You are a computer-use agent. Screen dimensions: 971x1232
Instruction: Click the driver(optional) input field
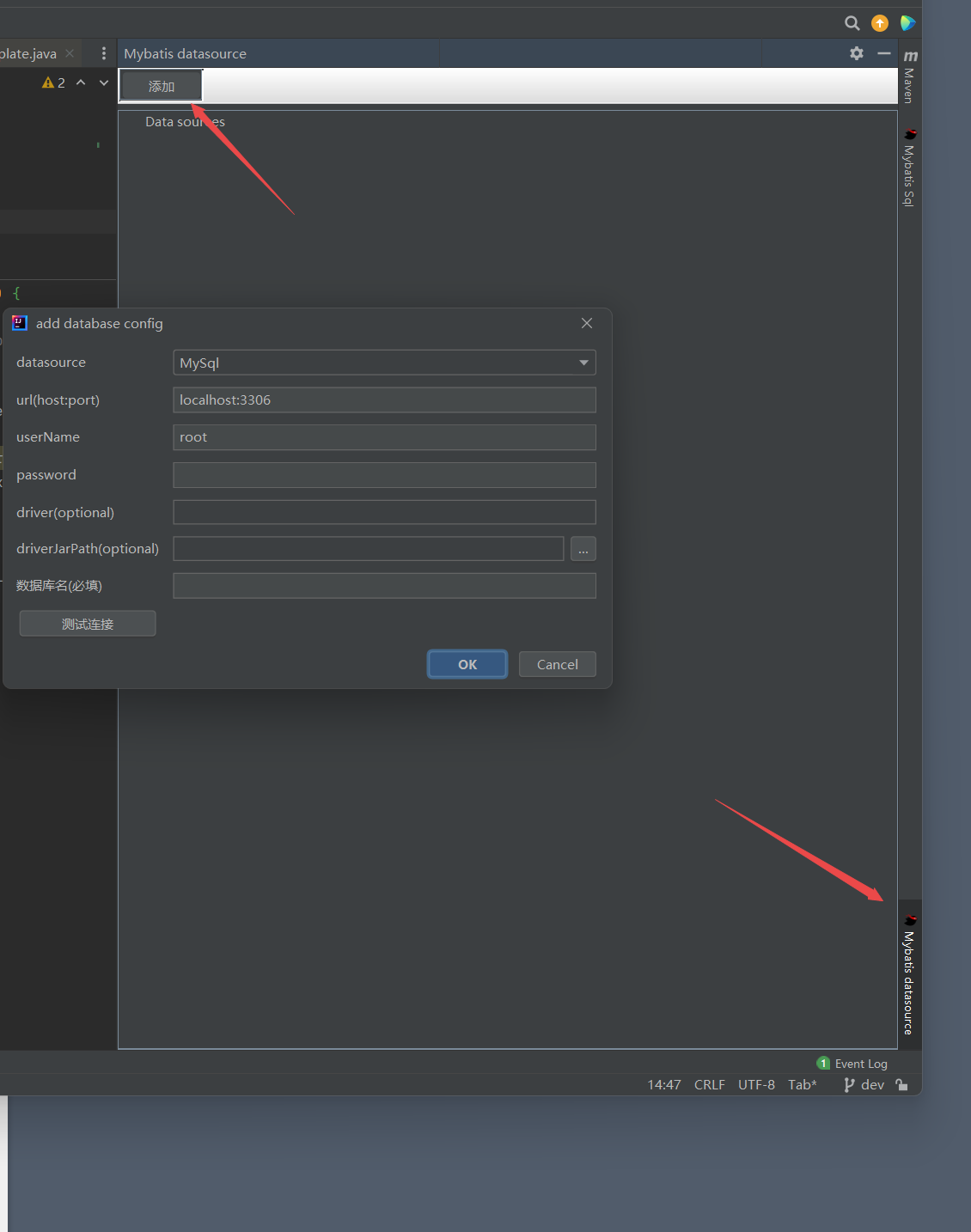click(384, 512)
